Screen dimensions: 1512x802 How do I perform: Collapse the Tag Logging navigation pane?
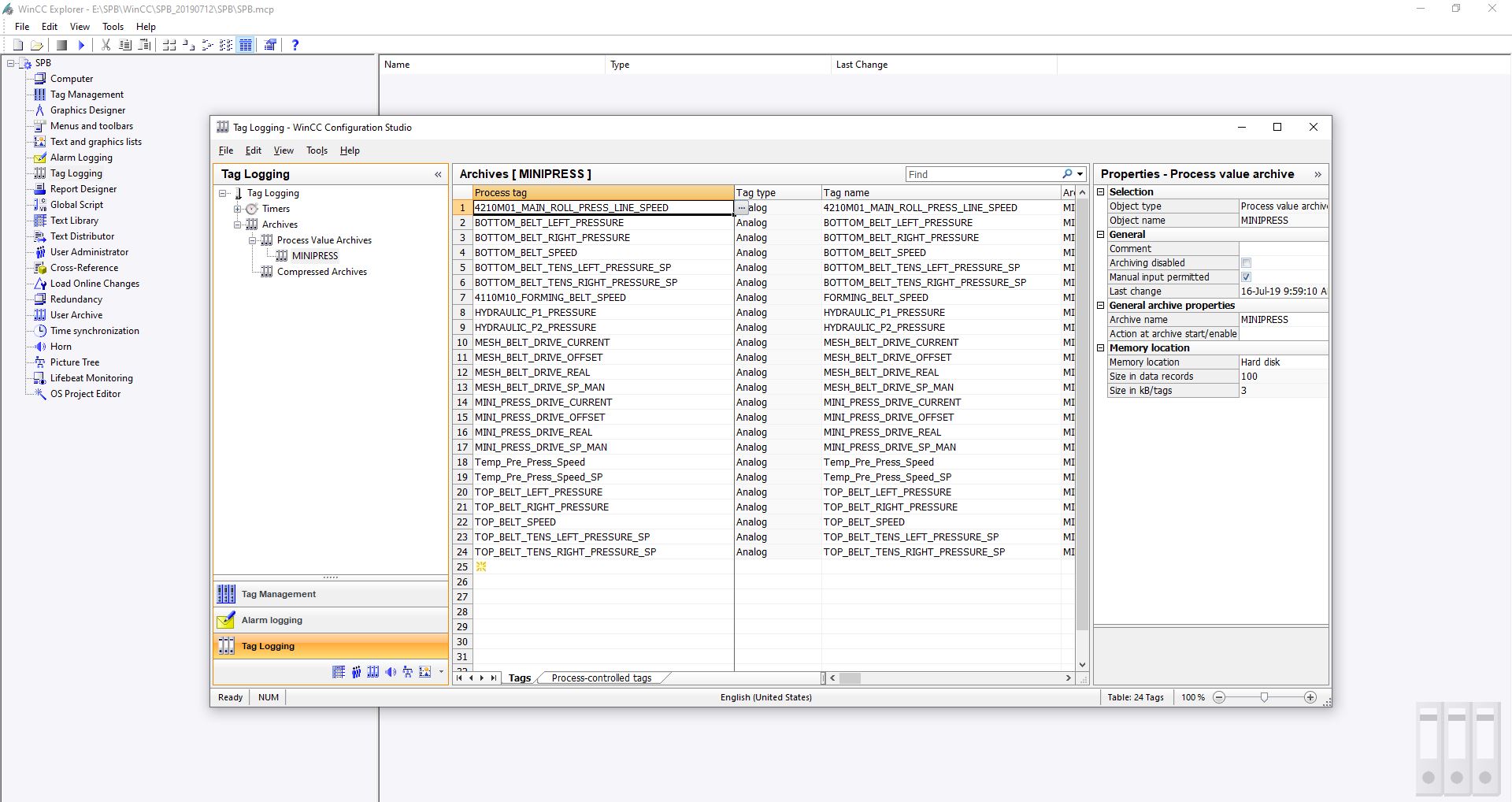pos(438,174)
